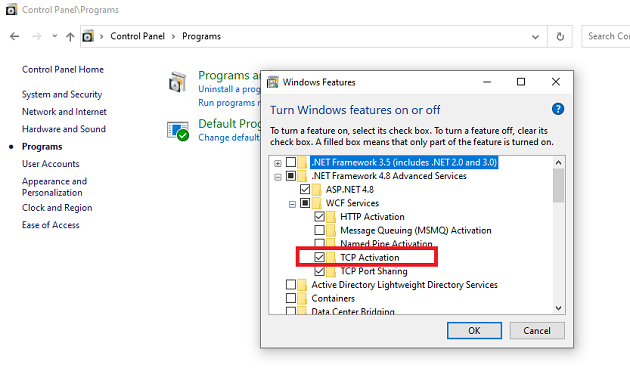Screen dimensions: 630x371
Task: Open User Accounts category
Action: point(51,164)
